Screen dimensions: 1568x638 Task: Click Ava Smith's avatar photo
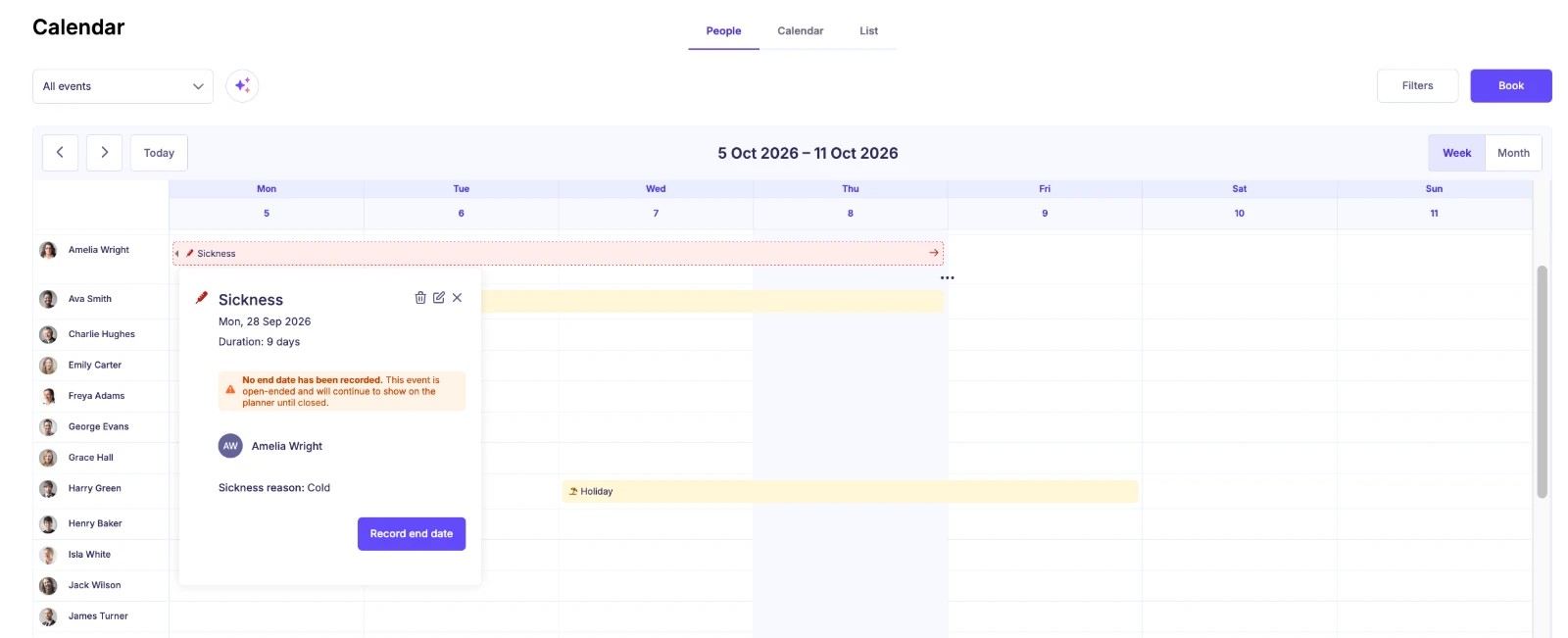[x=48, y=299]
